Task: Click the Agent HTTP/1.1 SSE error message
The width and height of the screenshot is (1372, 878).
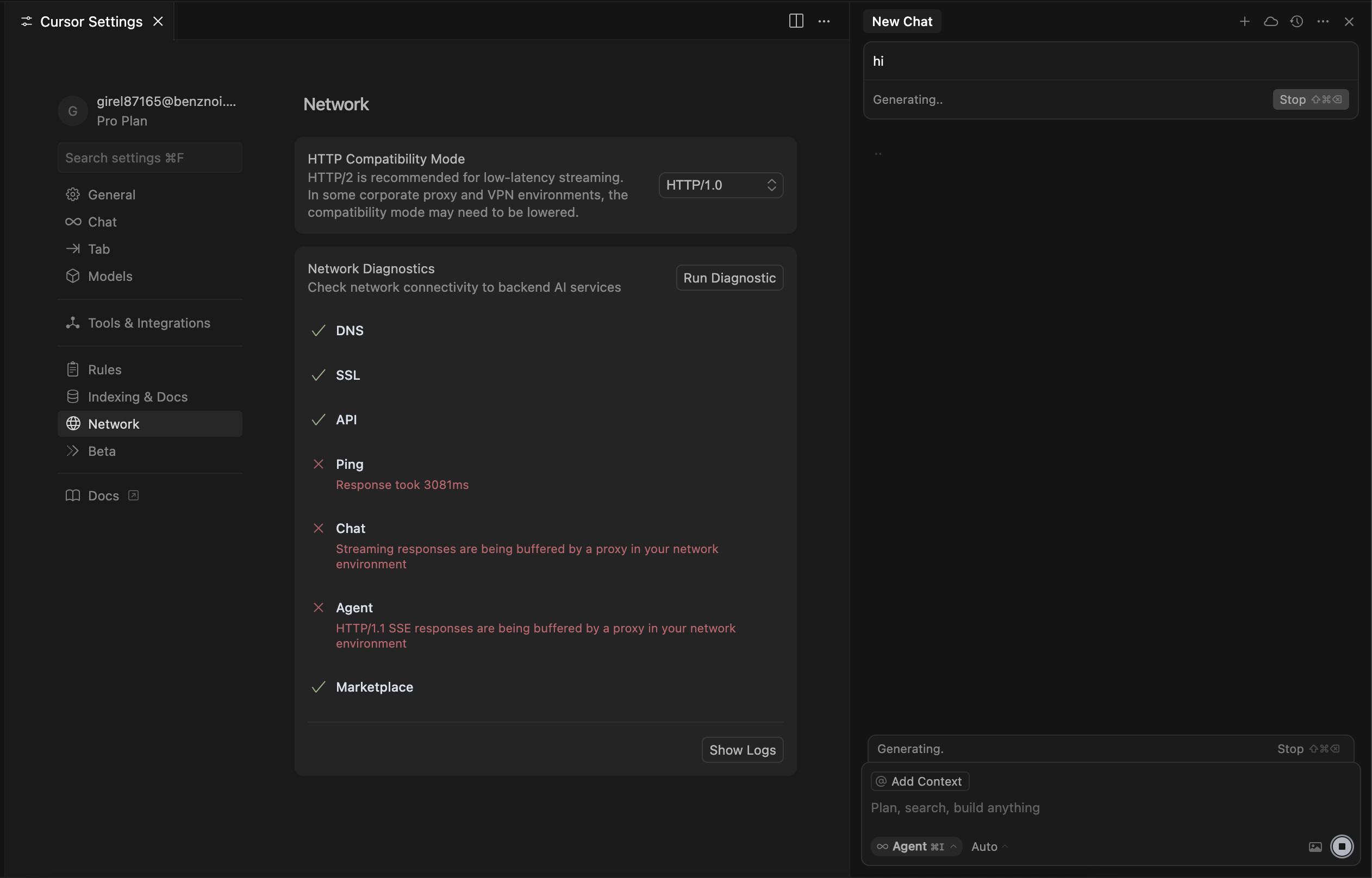Action: tap(535, 636)
